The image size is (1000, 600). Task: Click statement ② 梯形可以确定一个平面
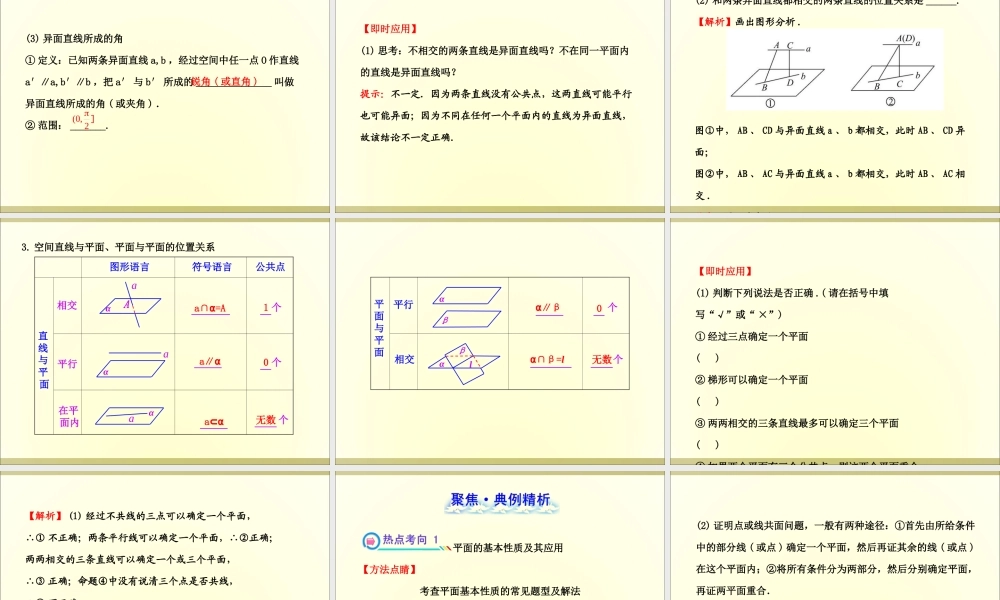pyautogui.click(x=751, y=380)
